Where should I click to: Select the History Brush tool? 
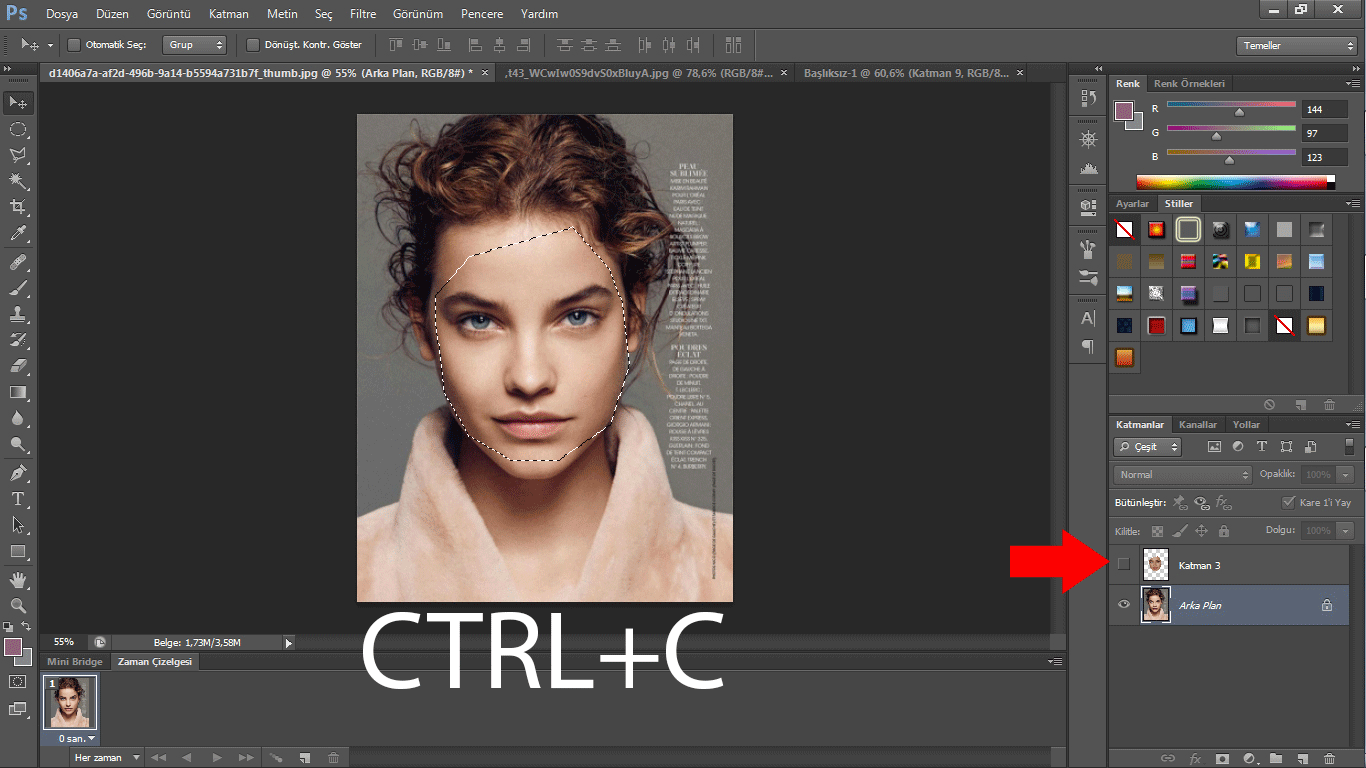click(18, 340)
